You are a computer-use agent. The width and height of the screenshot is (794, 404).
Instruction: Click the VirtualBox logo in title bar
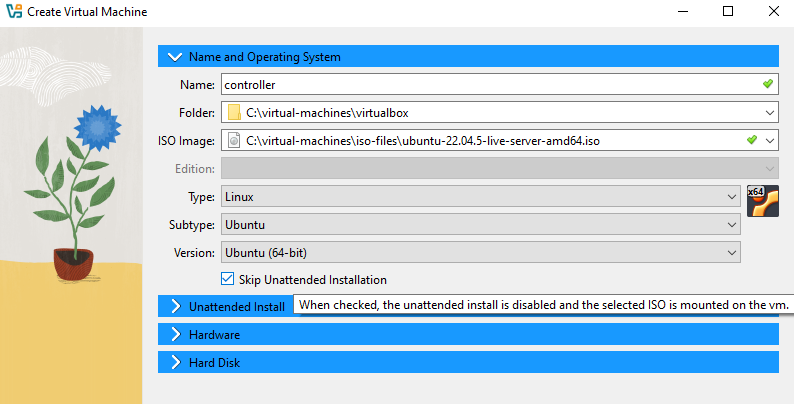click(13, 11)
